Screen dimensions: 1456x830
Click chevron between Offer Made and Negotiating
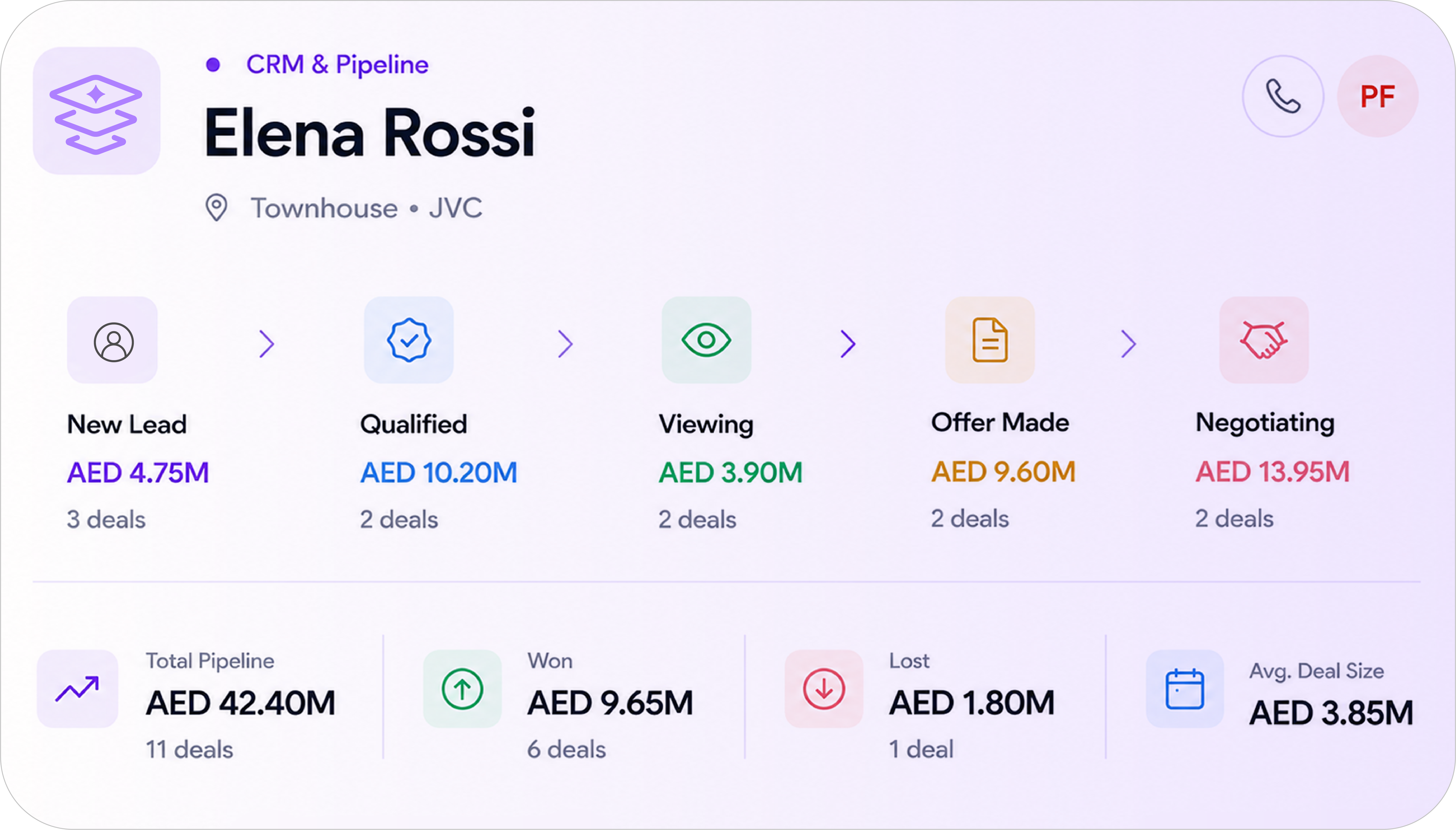click(1129, 344)
